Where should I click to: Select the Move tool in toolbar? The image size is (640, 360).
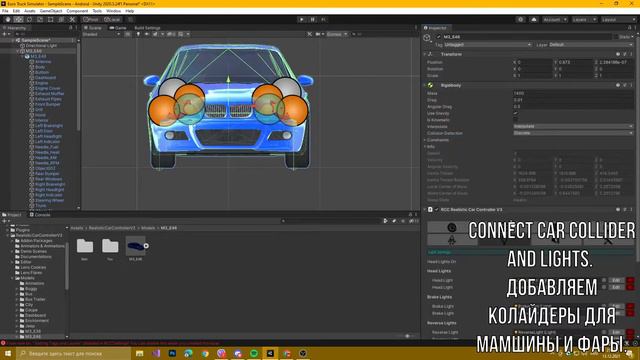[x=18, y=19]
